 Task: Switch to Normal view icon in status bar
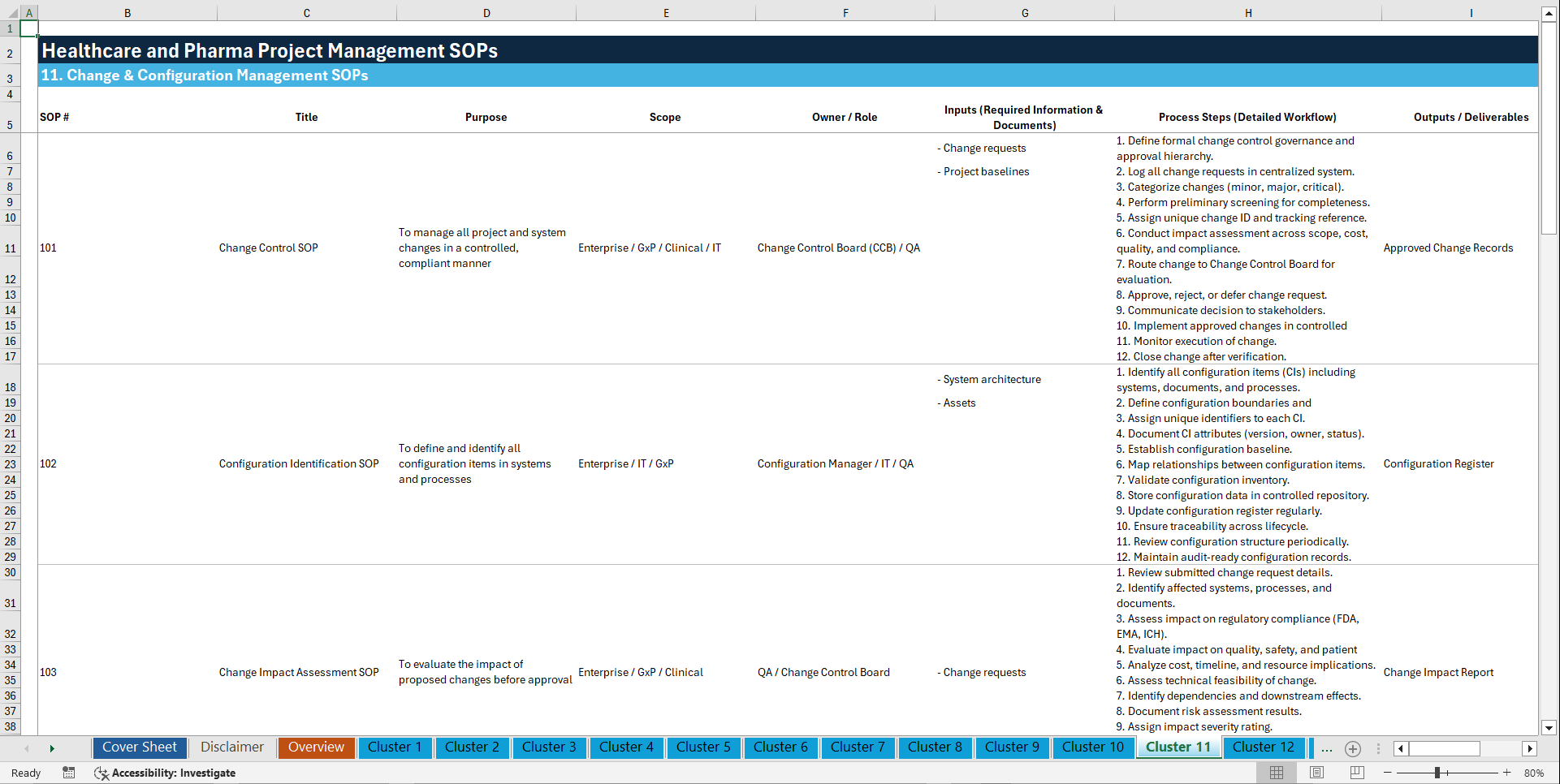(x=1275, y=773)
